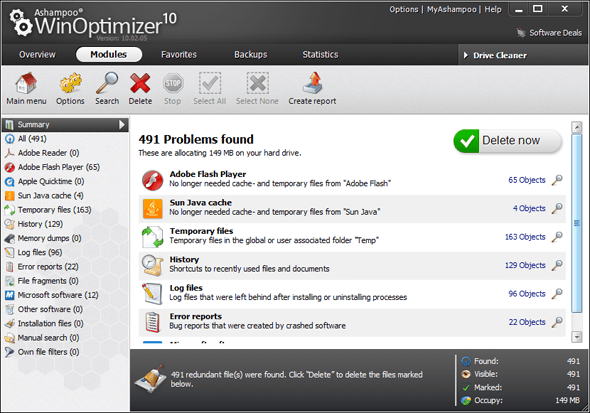Click the Adobe Flash Player result icon
Screen dimensions: 590x413
tap(152, 180)
